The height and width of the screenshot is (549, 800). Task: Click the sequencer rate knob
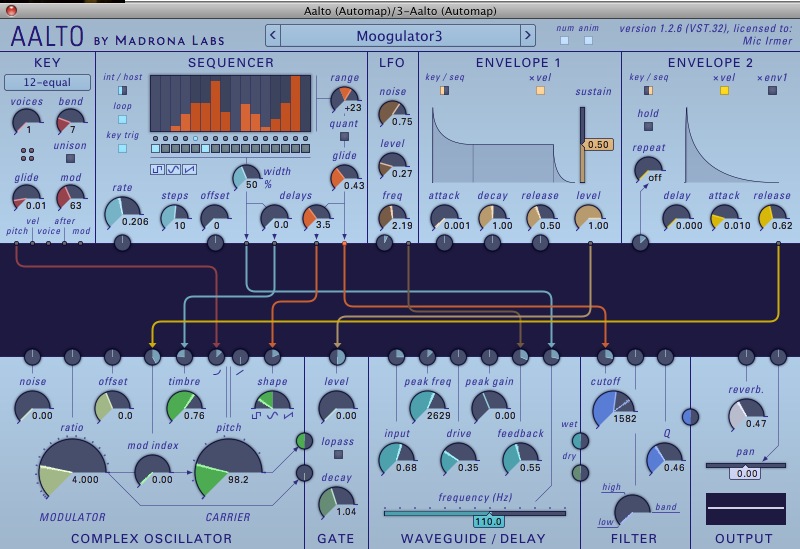click(x=121, y=212)
